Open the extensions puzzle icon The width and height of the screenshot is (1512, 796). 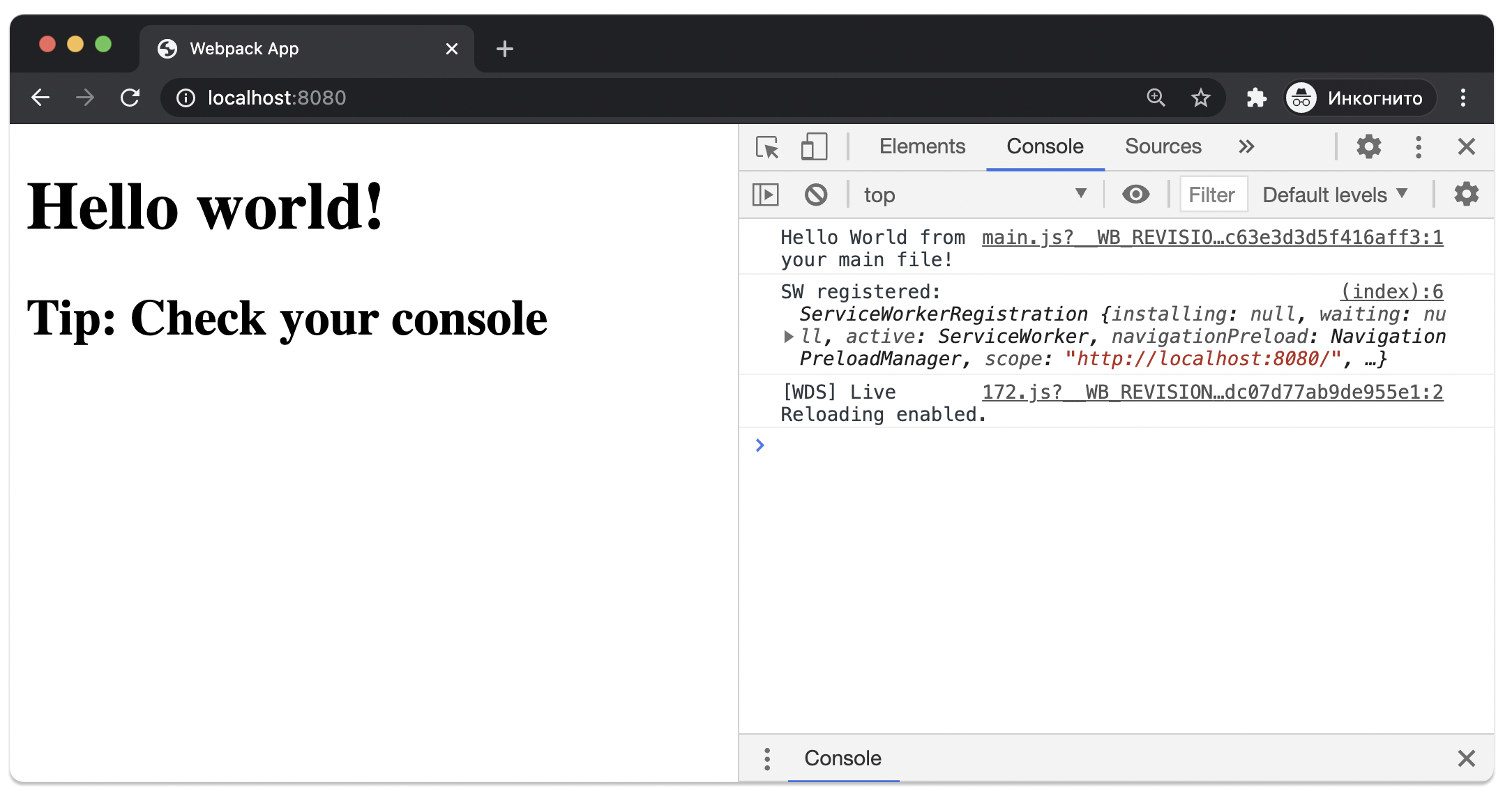coord(1257,98)
